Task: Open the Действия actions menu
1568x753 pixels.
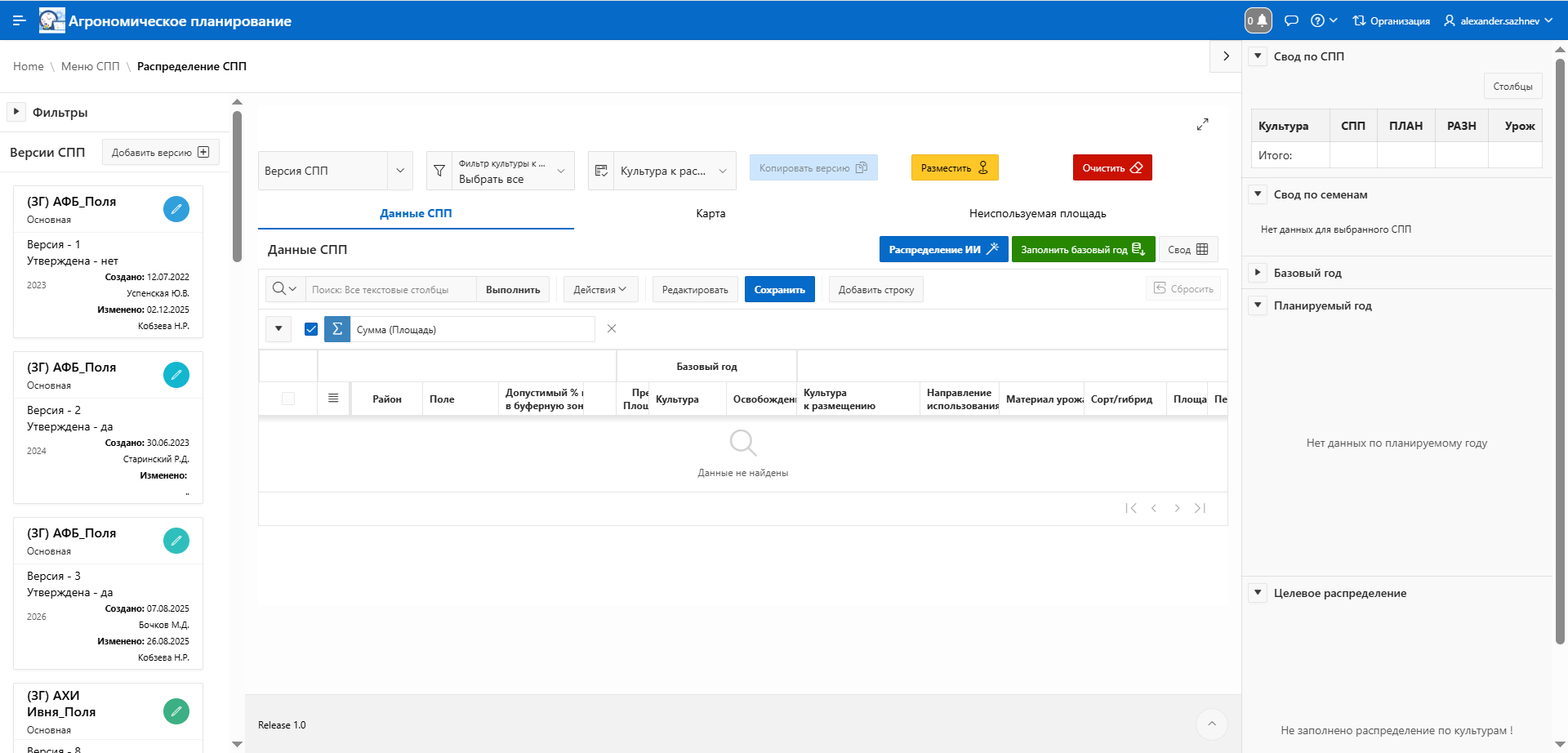Action: point(600,290)
